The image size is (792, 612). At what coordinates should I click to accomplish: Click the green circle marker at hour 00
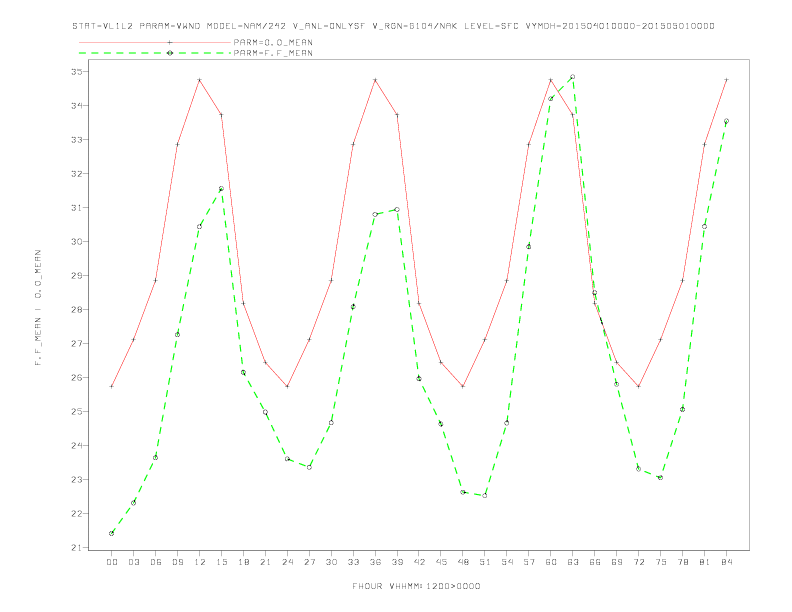click(x=112, y=533)
